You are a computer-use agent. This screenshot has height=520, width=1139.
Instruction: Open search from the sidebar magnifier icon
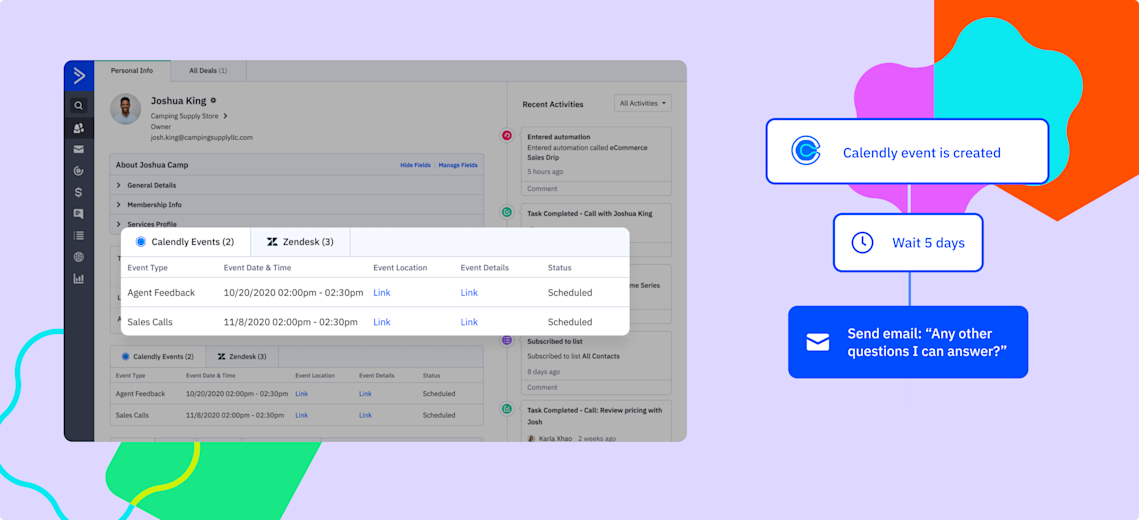click(78, 106)
